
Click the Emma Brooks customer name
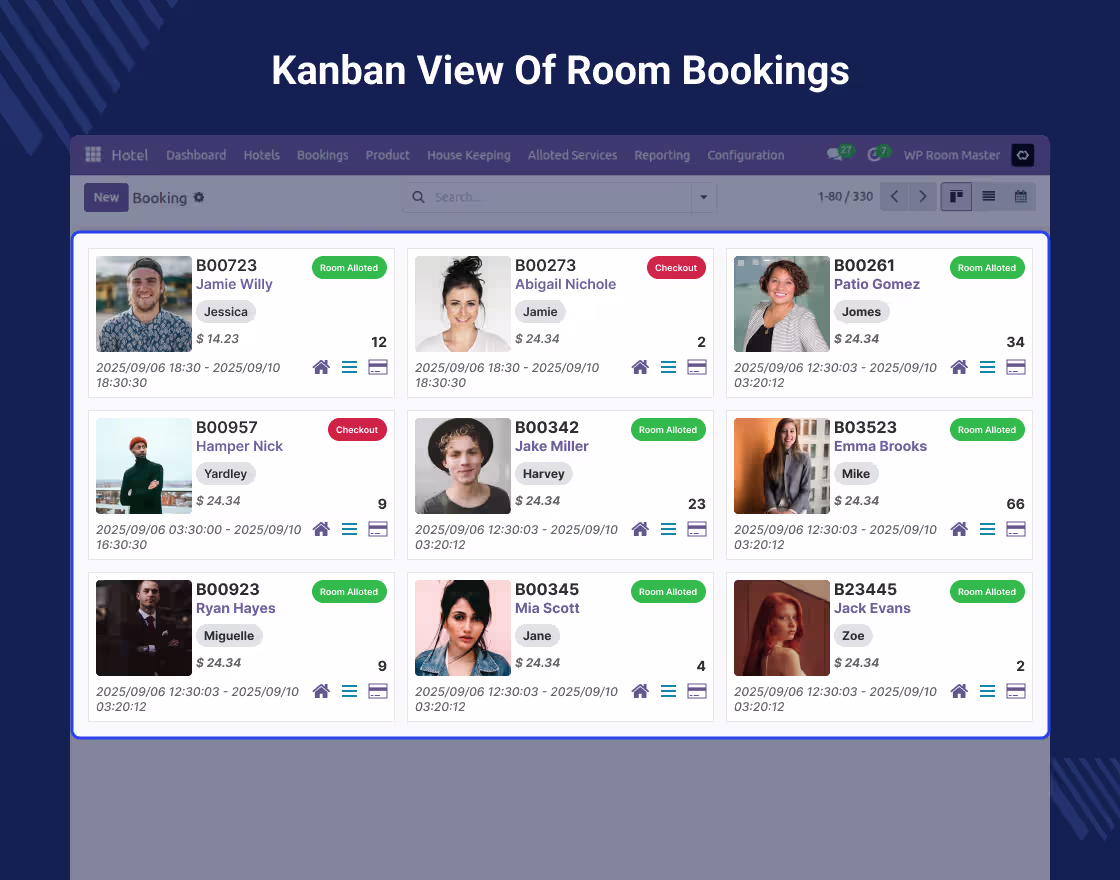[880, 446]
